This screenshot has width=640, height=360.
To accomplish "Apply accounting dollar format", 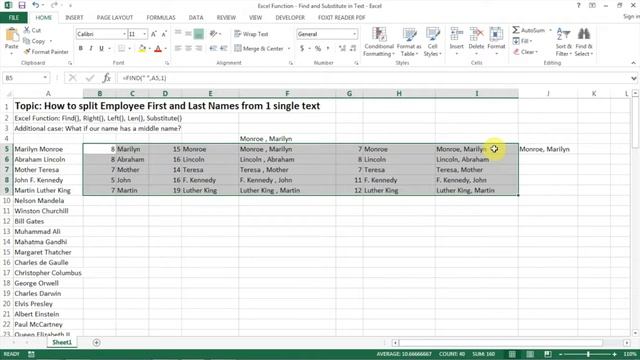I will [302, 49].
